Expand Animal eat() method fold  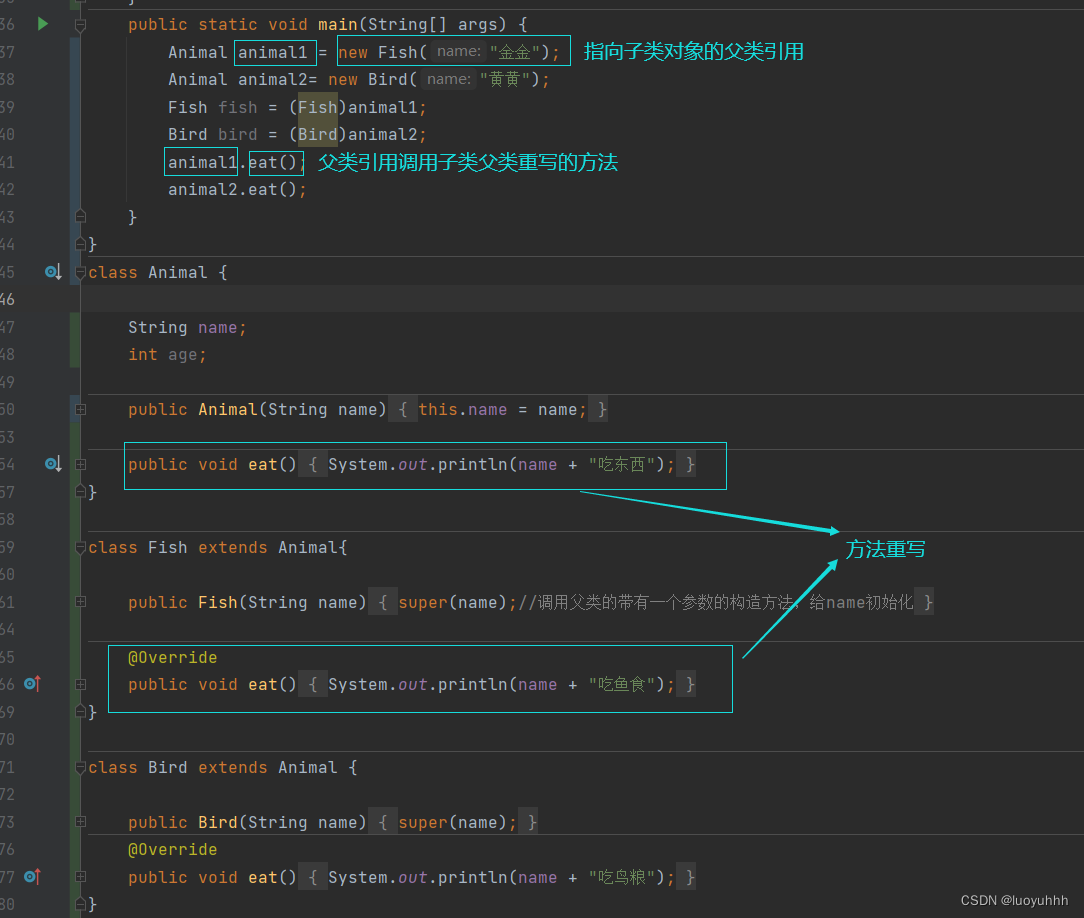tap(80, 465)
